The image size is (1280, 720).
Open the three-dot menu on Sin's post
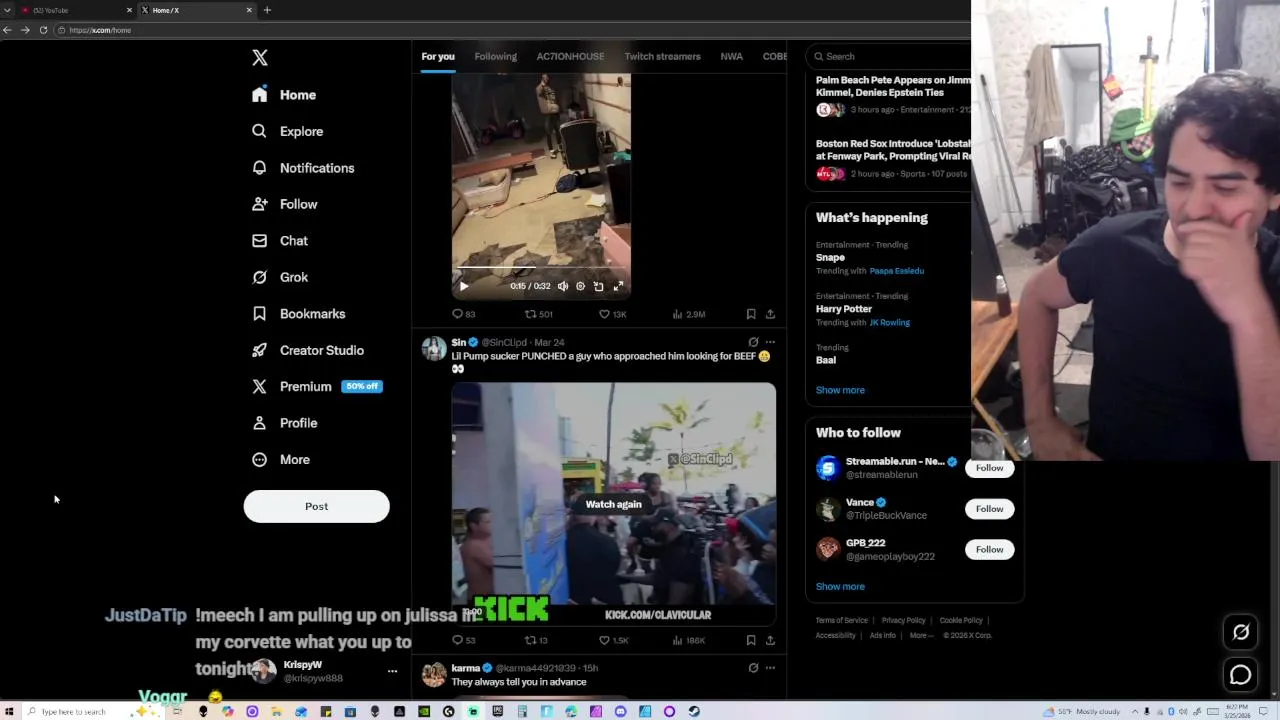point(770,342)
